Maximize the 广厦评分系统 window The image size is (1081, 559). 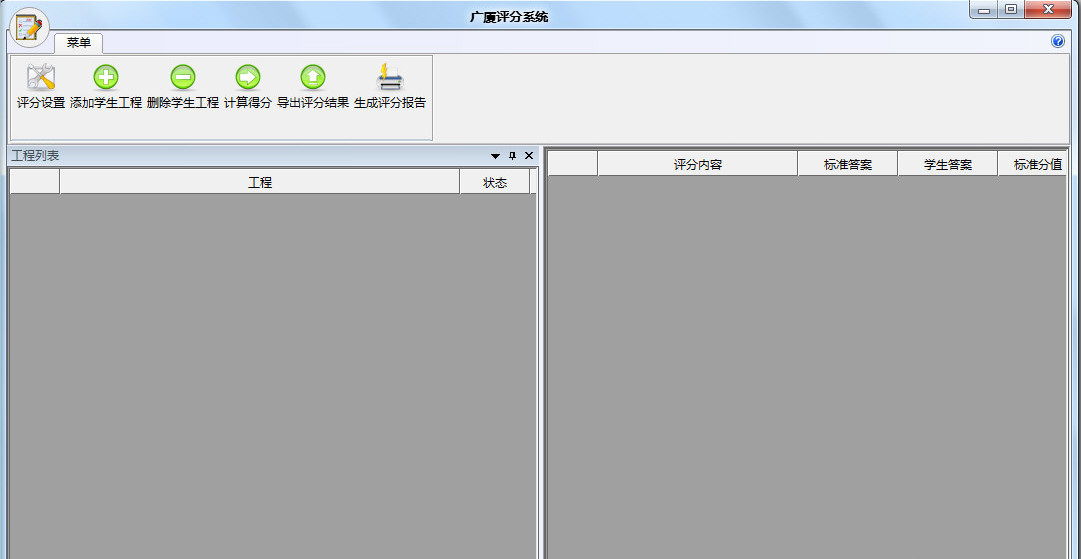tap(1011, 10)
